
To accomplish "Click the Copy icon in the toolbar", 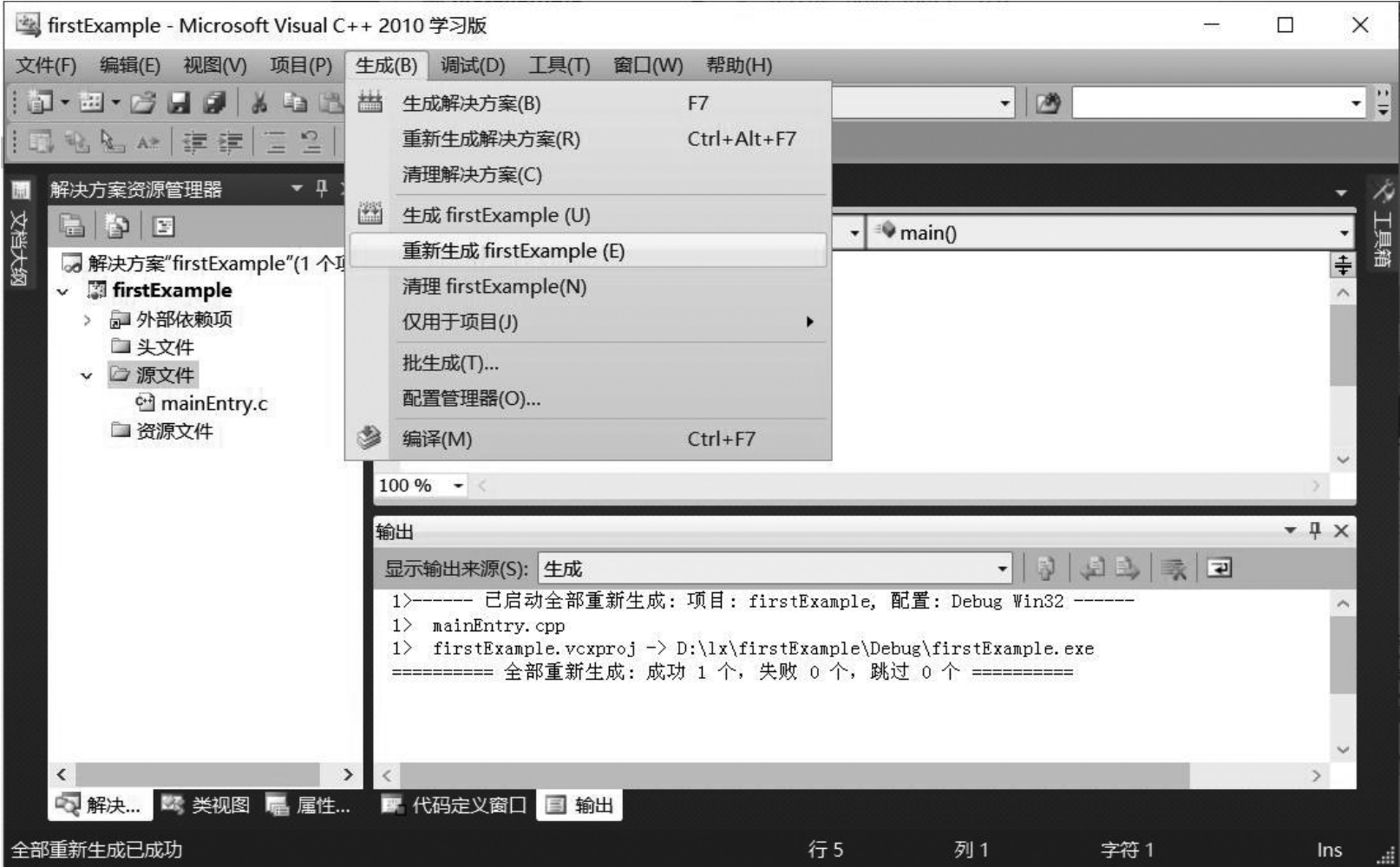I will pos(295,102).
